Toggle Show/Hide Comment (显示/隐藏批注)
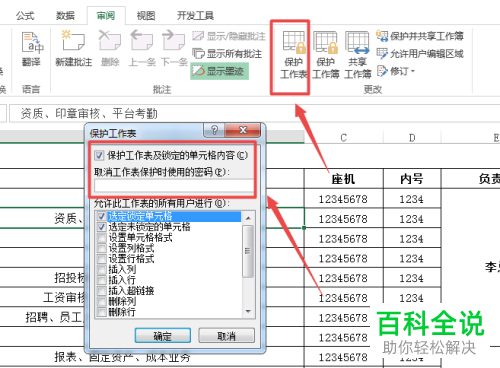This screenshot has height=368, width=500. click(x=229, y=36)
